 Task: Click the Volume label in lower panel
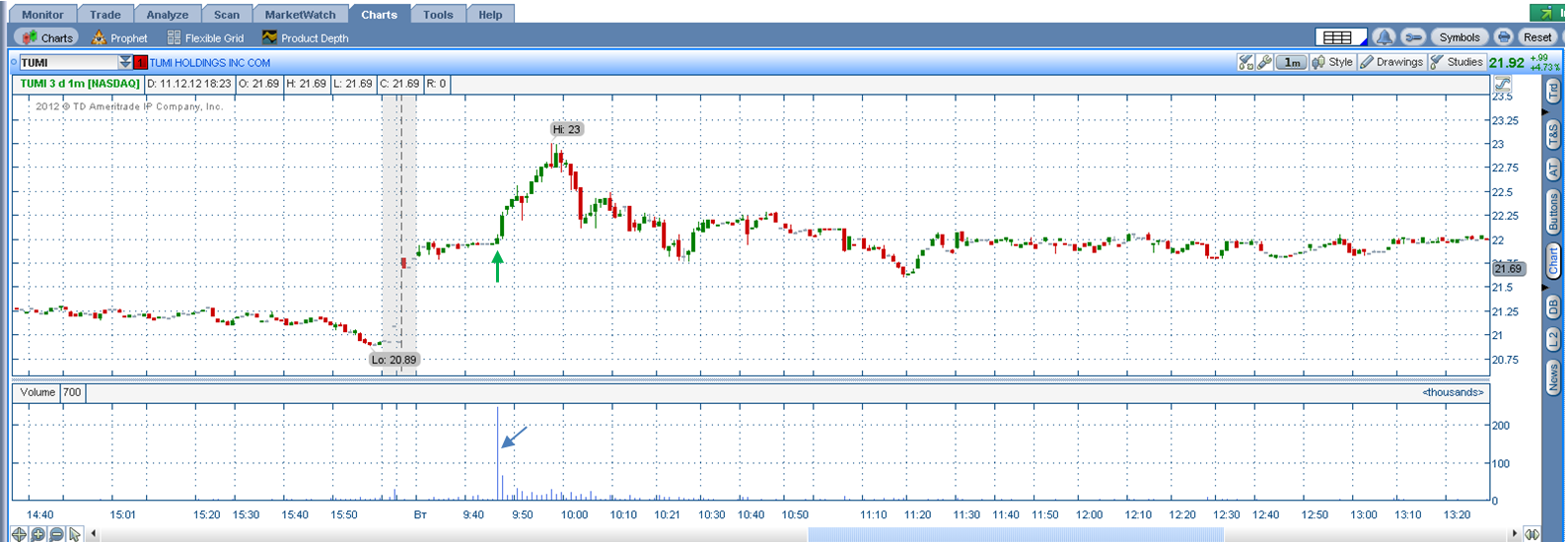tap(37, 392)
